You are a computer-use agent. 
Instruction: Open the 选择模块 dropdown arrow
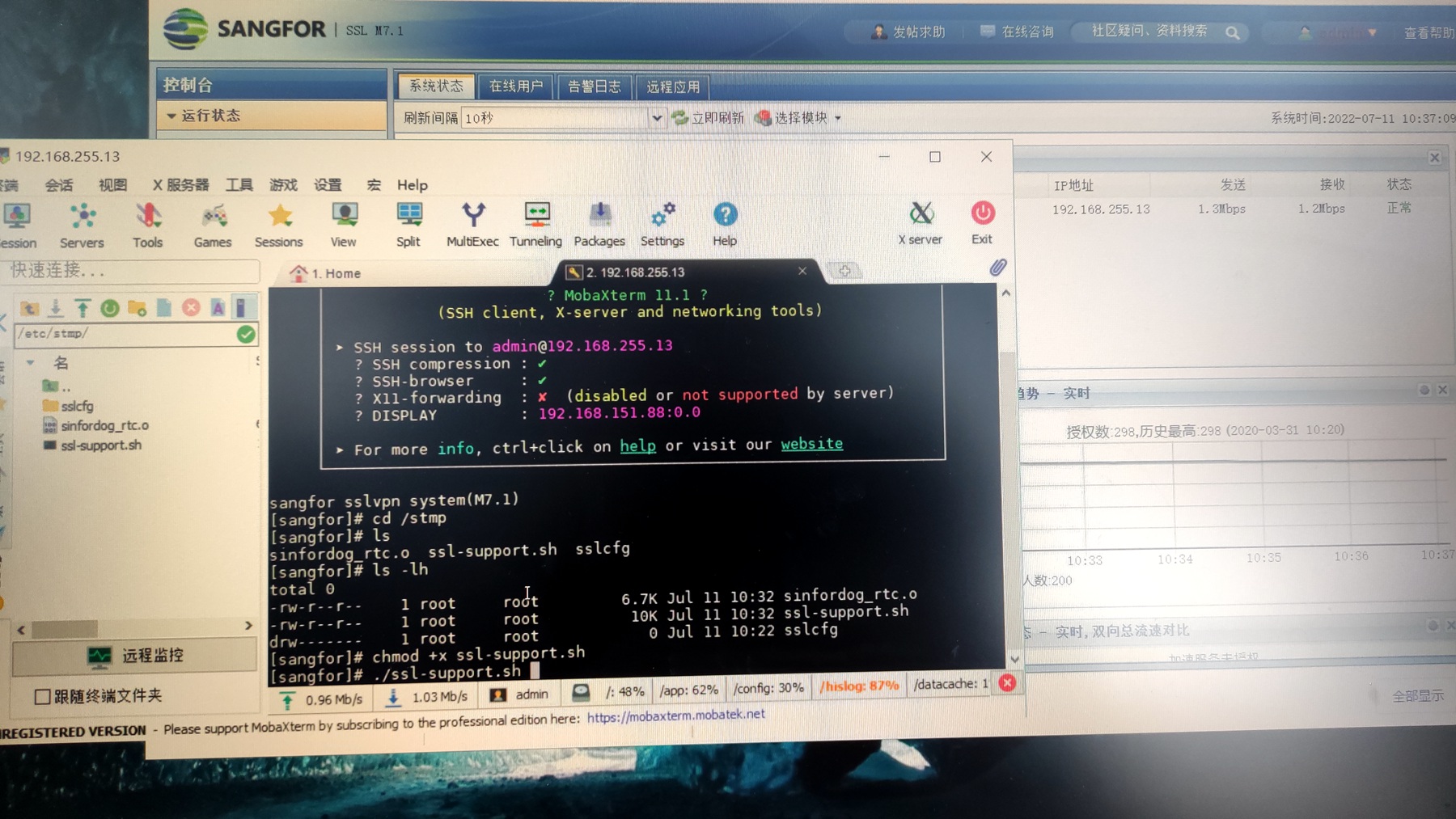tap(838, 118)
